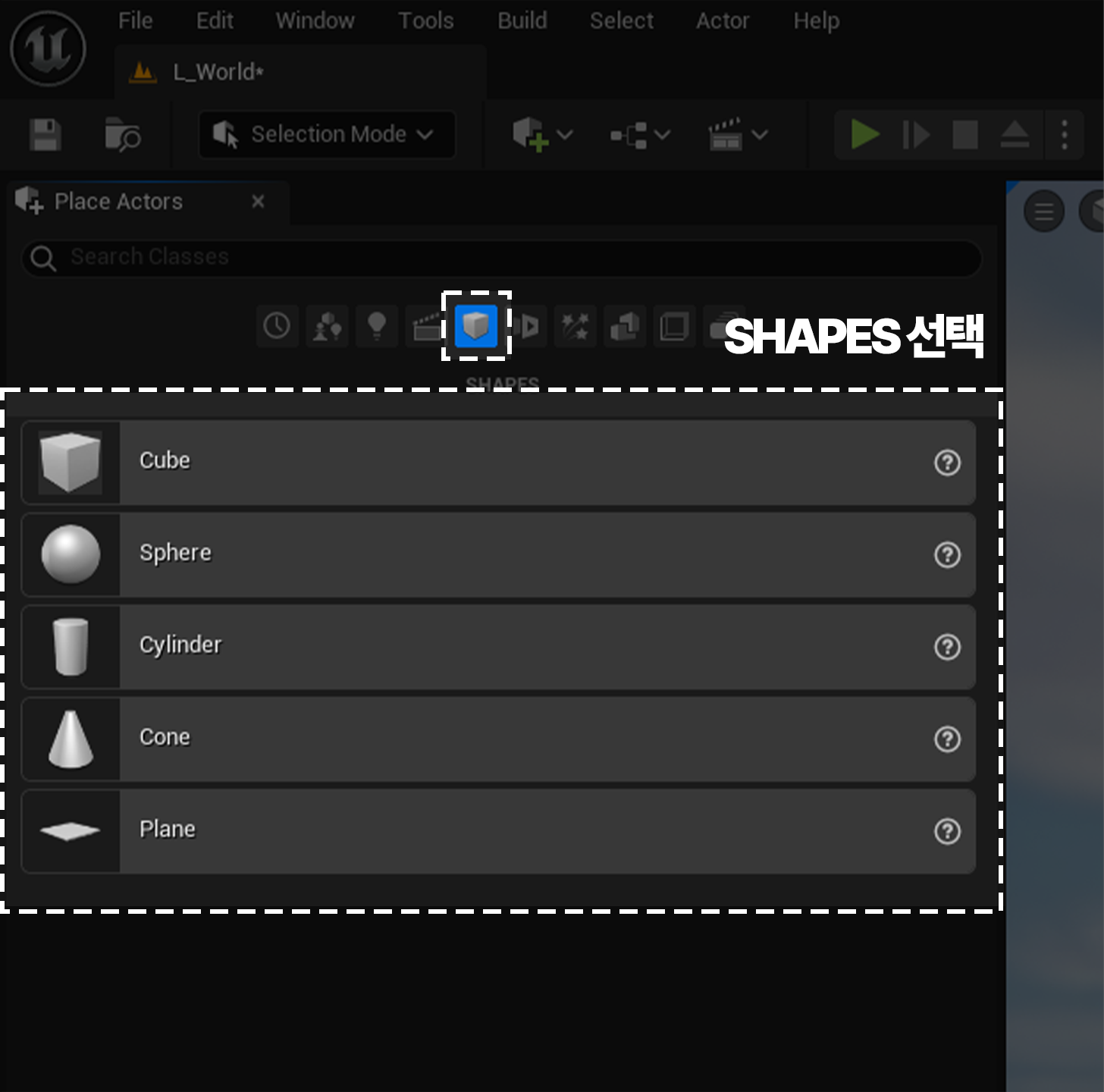Viewport: 1104px width, 1092px height.
Task: Open help for the Cone actor
Action: (947, 739)
